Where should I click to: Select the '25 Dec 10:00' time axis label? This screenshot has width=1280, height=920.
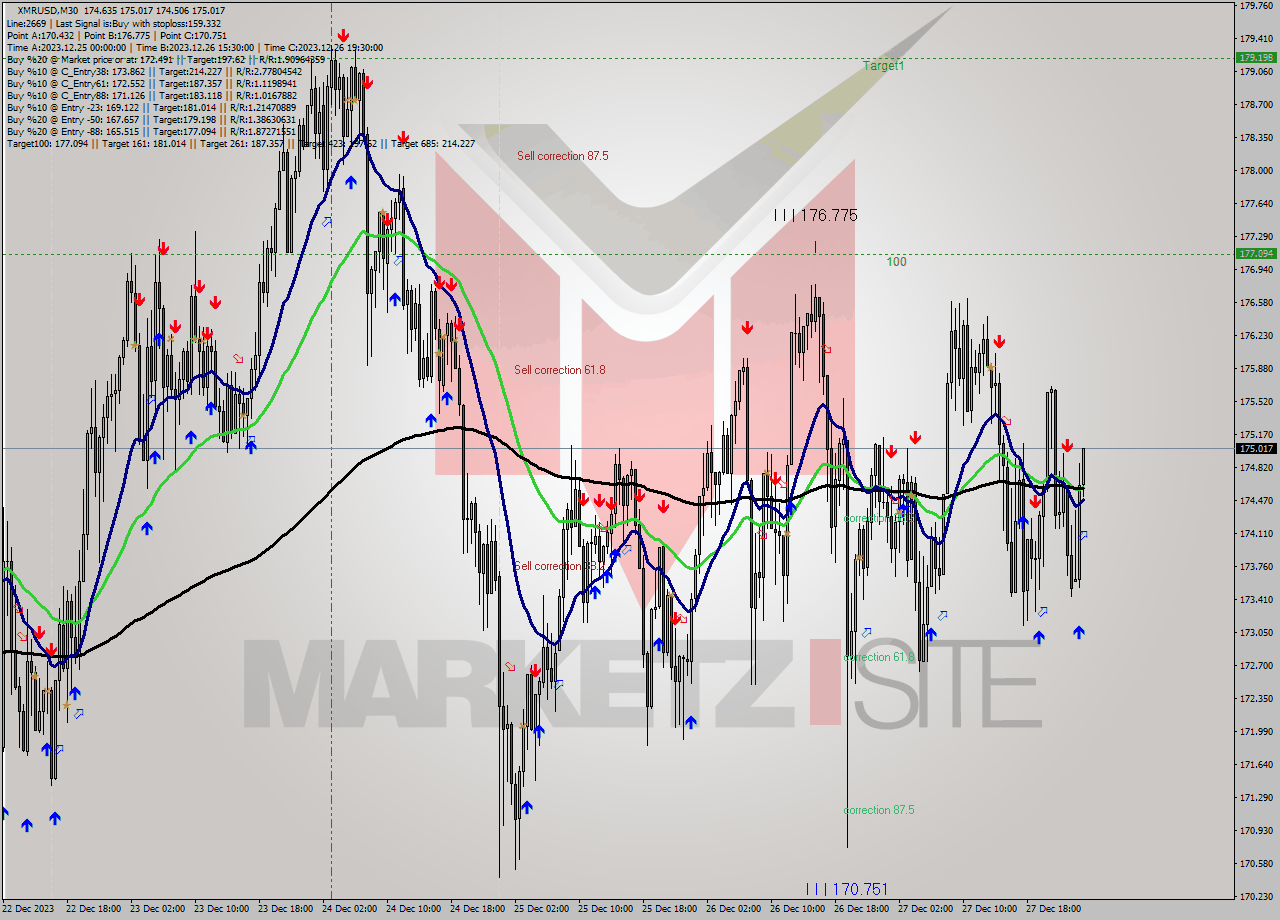(x=605, y=909)
